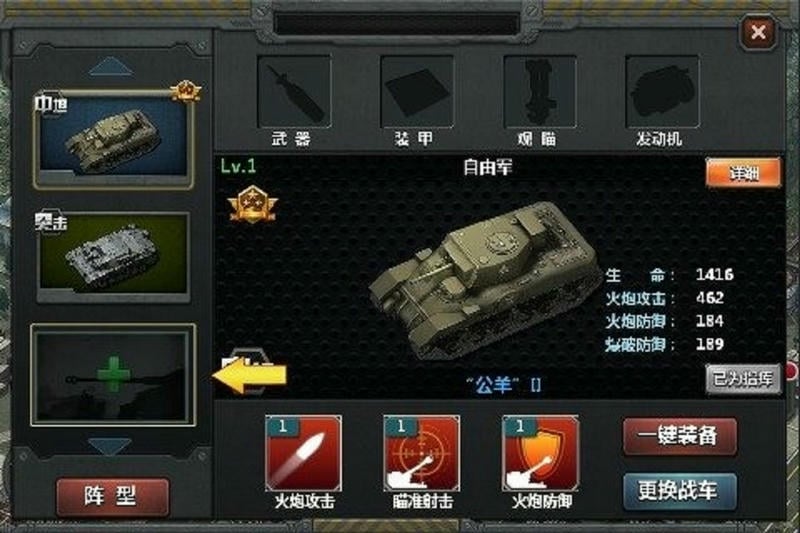Image resolution: width=800 pixels, height=533 pixels.
Task: Click the 更换战车 change vehicle button
Action: [x=680, y=491]
